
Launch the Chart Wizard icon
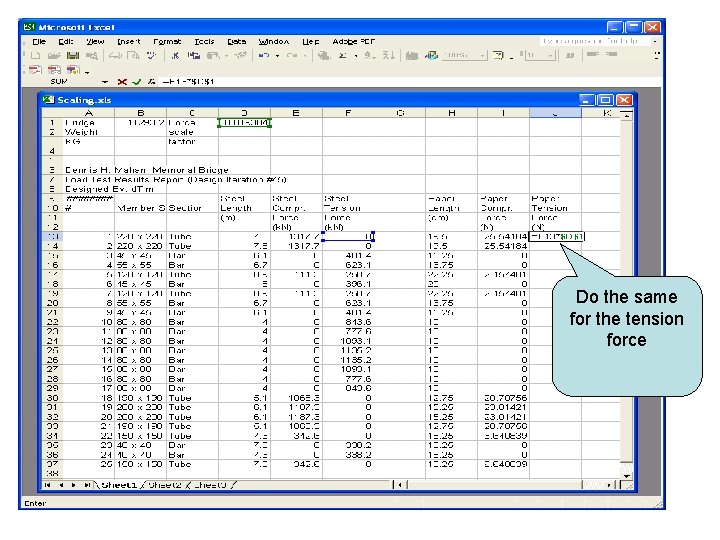pyautogui.click(x=412, y=56)
